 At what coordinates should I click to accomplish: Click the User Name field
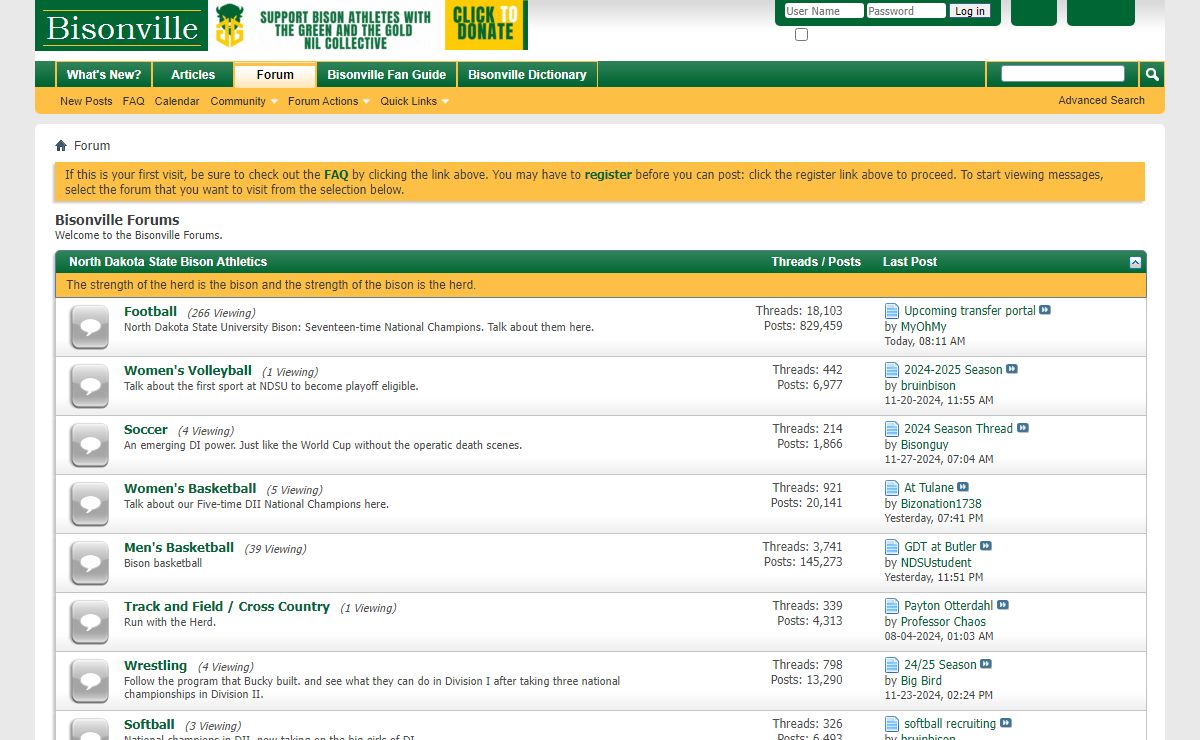[x=824, y=11]
